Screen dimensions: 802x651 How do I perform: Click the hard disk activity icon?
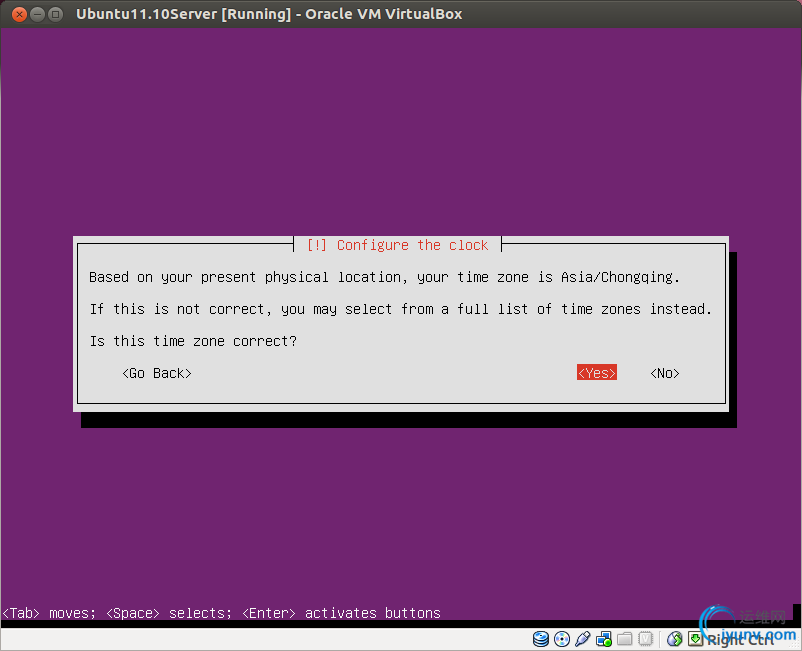pyautogui.click(x=541, y=639)
